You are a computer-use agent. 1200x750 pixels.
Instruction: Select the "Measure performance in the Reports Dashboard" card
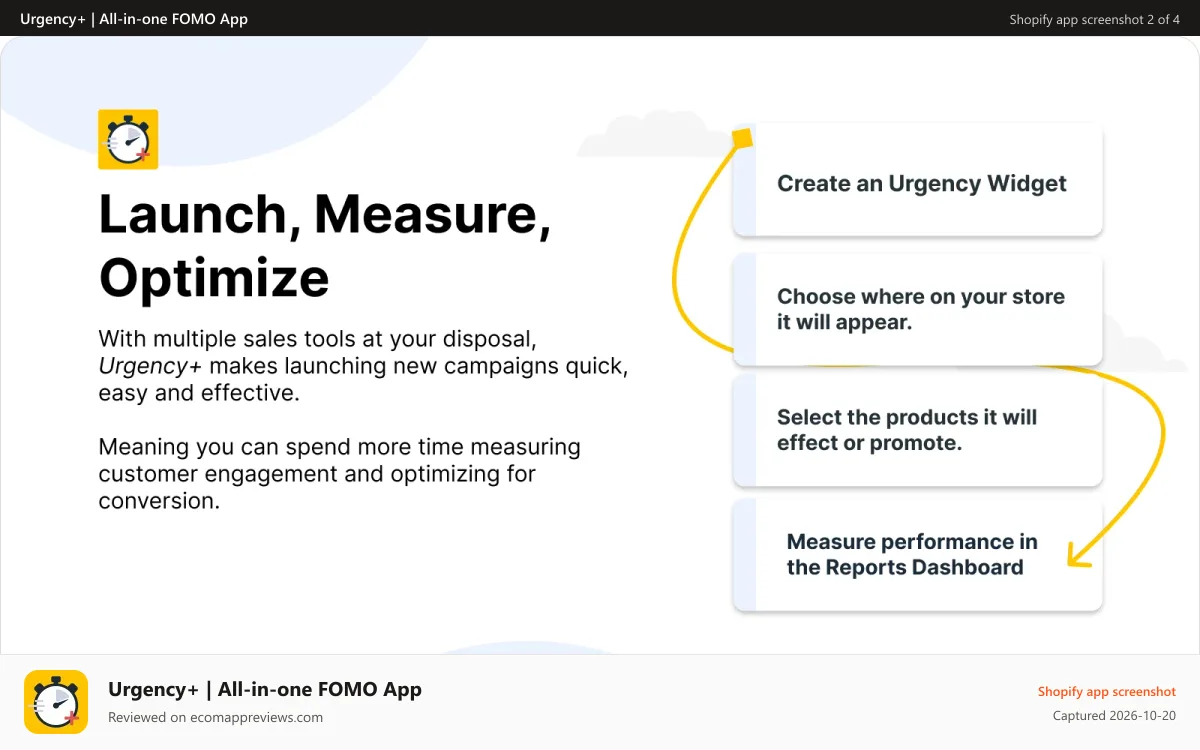pyautogui.click(x=917, y=554)
